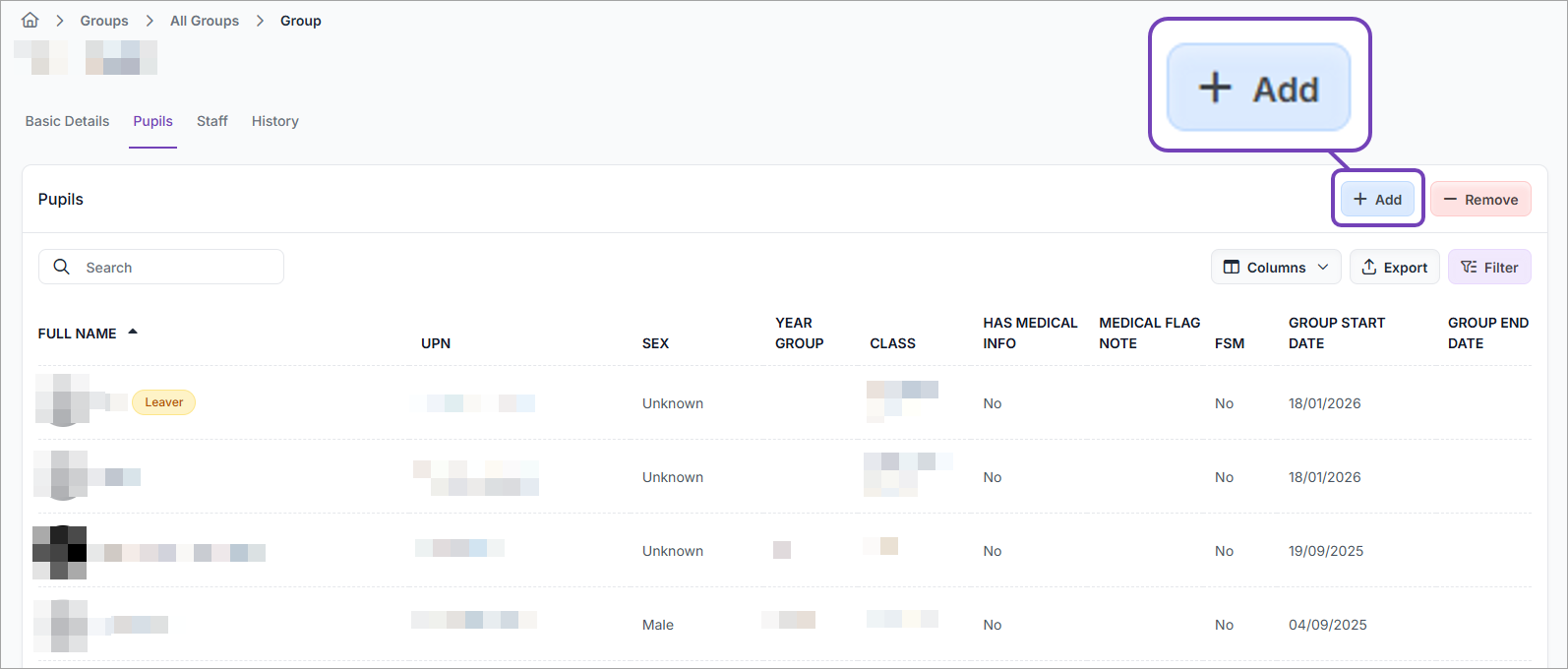
Task: Sort by Group Start Date column
Action: point(1336,333)
